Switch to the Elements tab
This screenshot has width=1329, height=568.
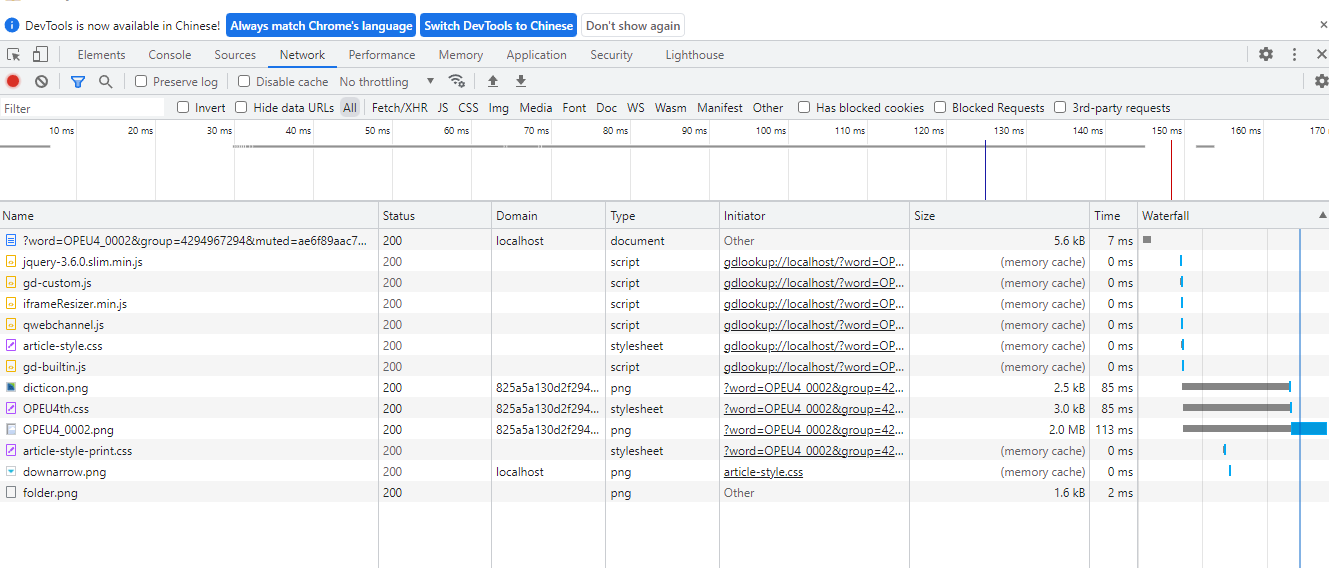pos(101,55)
